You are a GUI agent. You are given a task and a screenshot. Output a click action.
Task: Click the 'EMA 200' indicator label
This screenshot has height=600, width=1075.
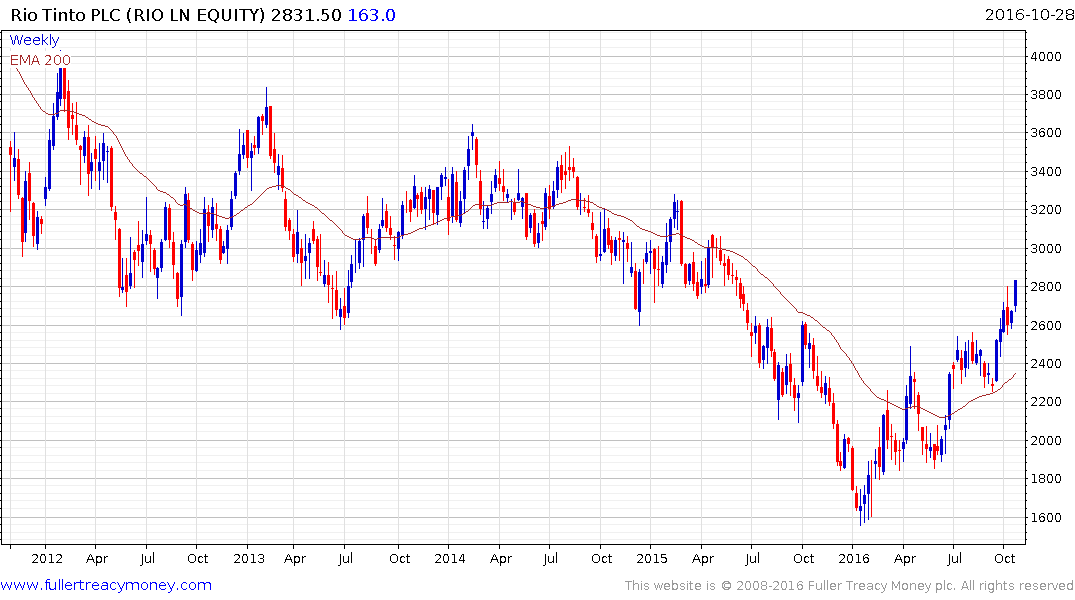click(x=40, y=60)
